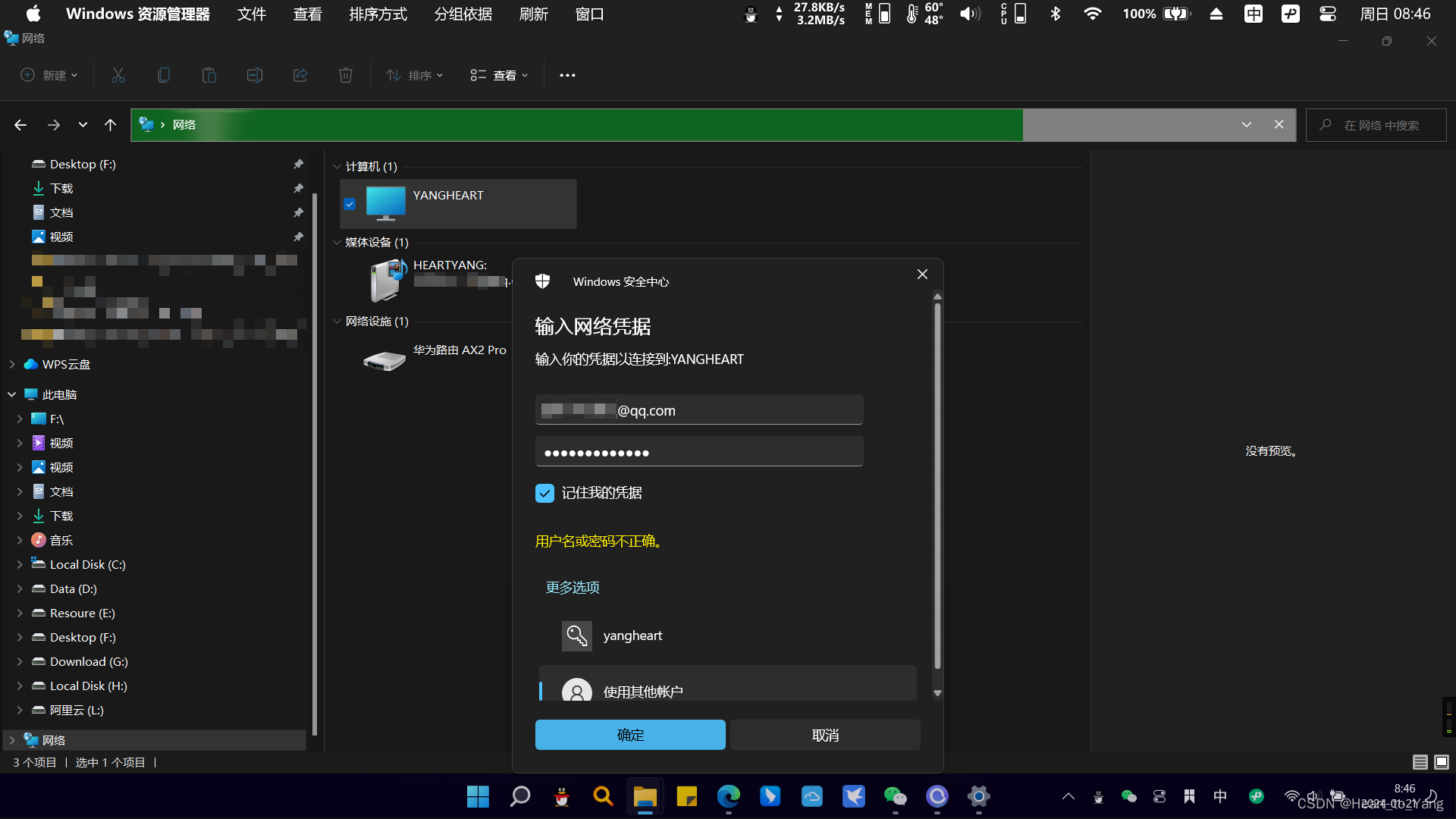The height and width of the screenshot is (819, 1456).
Task: Click the password input field
Action: [x=699, y=452]
